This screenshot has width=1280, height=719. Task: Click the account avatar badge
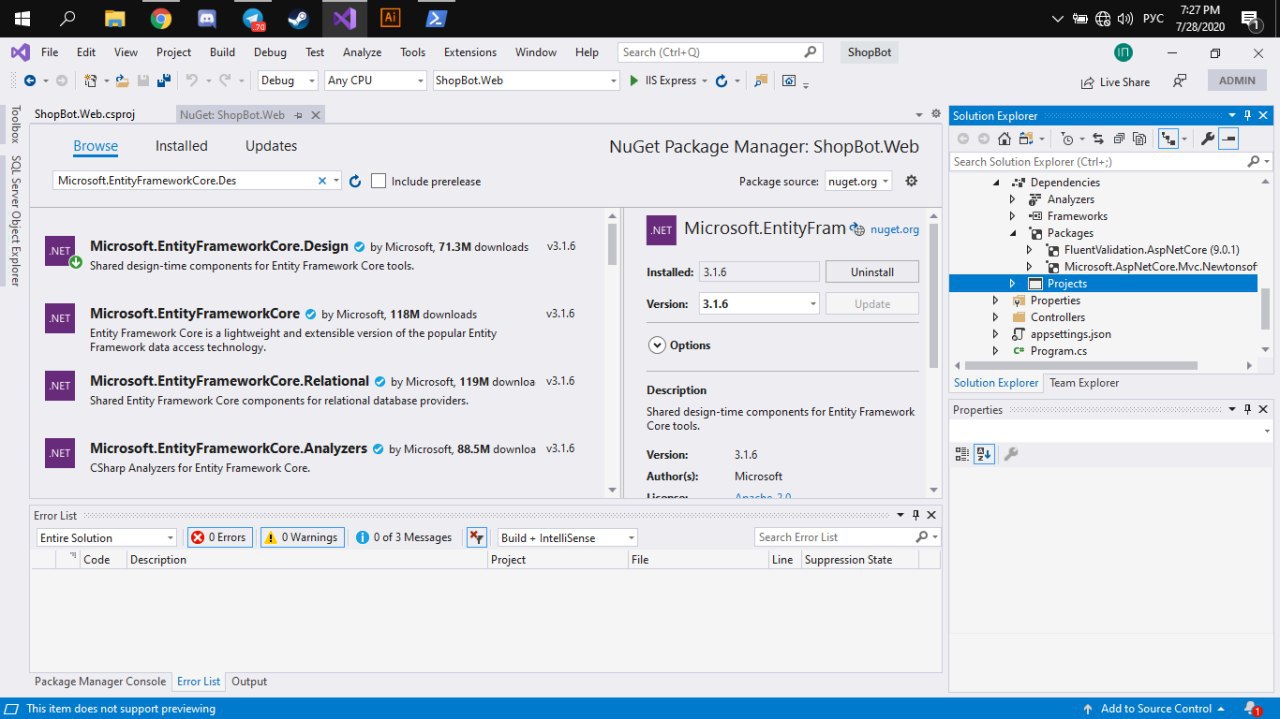click(x=1124, y=52)
